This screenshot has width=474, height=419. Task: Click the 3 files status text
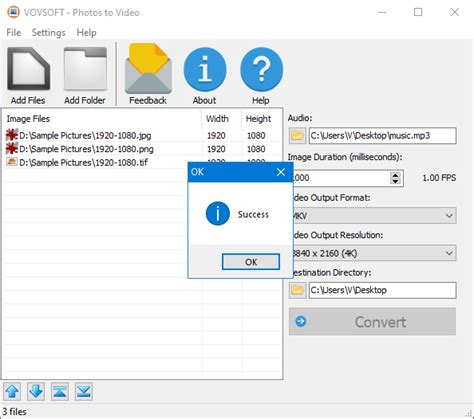14,412
